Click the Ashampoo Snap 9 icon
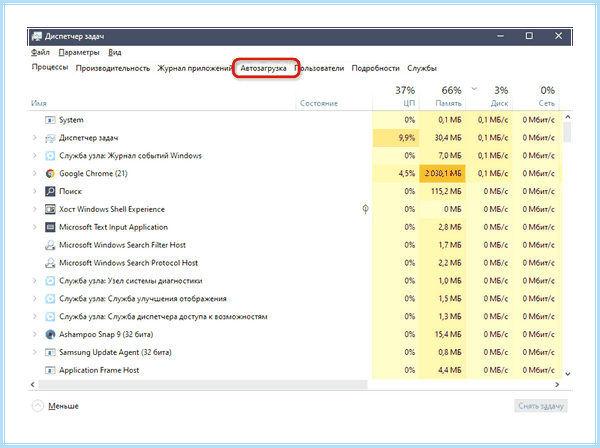 pyautogui.click(x=50, y=334)
